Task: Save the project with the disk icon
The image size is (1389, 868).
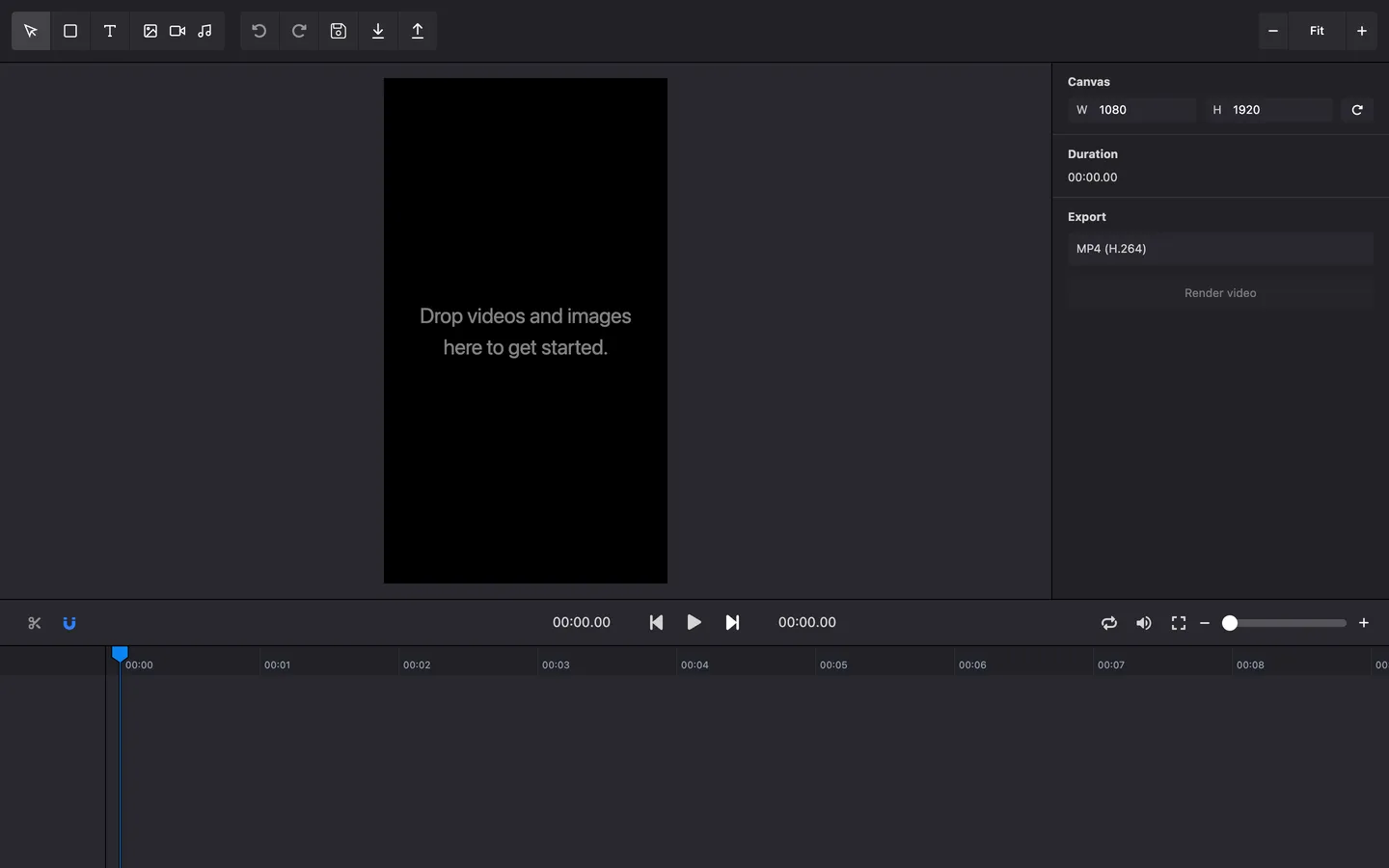Action: pos(339,31)
